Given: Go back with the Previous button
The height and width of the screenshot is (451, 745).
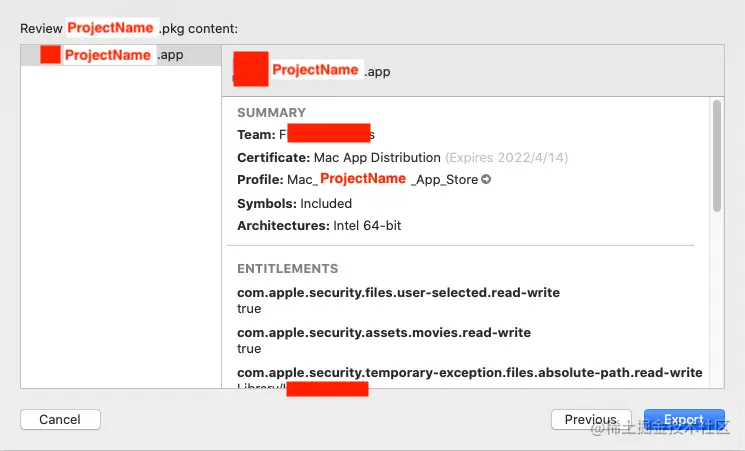Looking at the screenshot, I should (591, 419).
